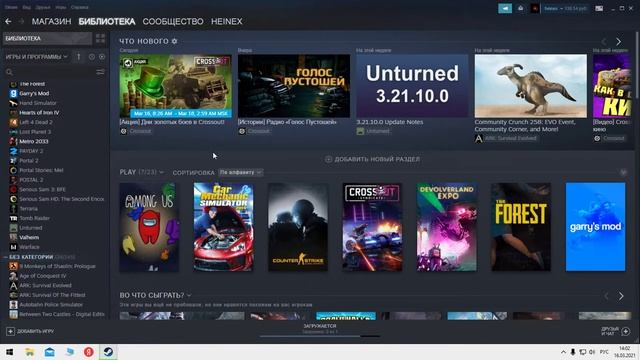Open Crossout cover in PLAY shelf
The width and height of the screenshot is (640, 360).
(x=372, y=227)
